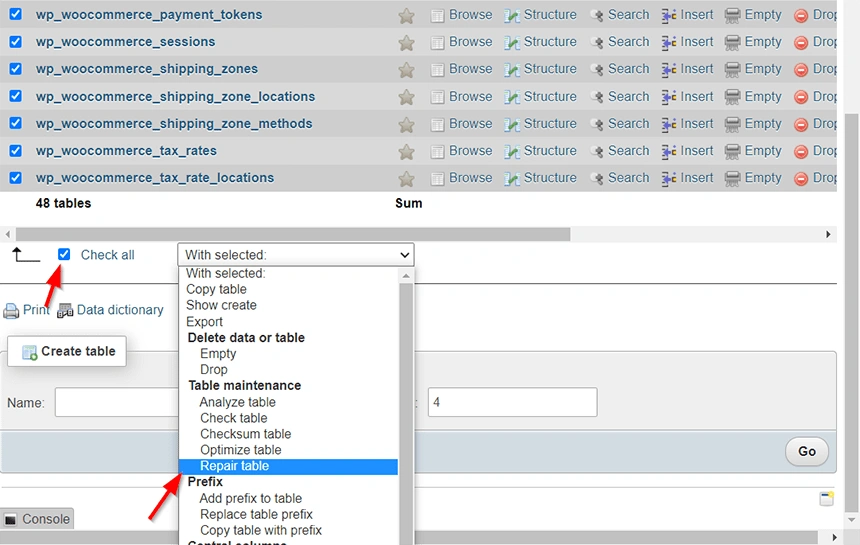
Task: Select Repair table from dropdown list
Action: [x=234, y=466]
